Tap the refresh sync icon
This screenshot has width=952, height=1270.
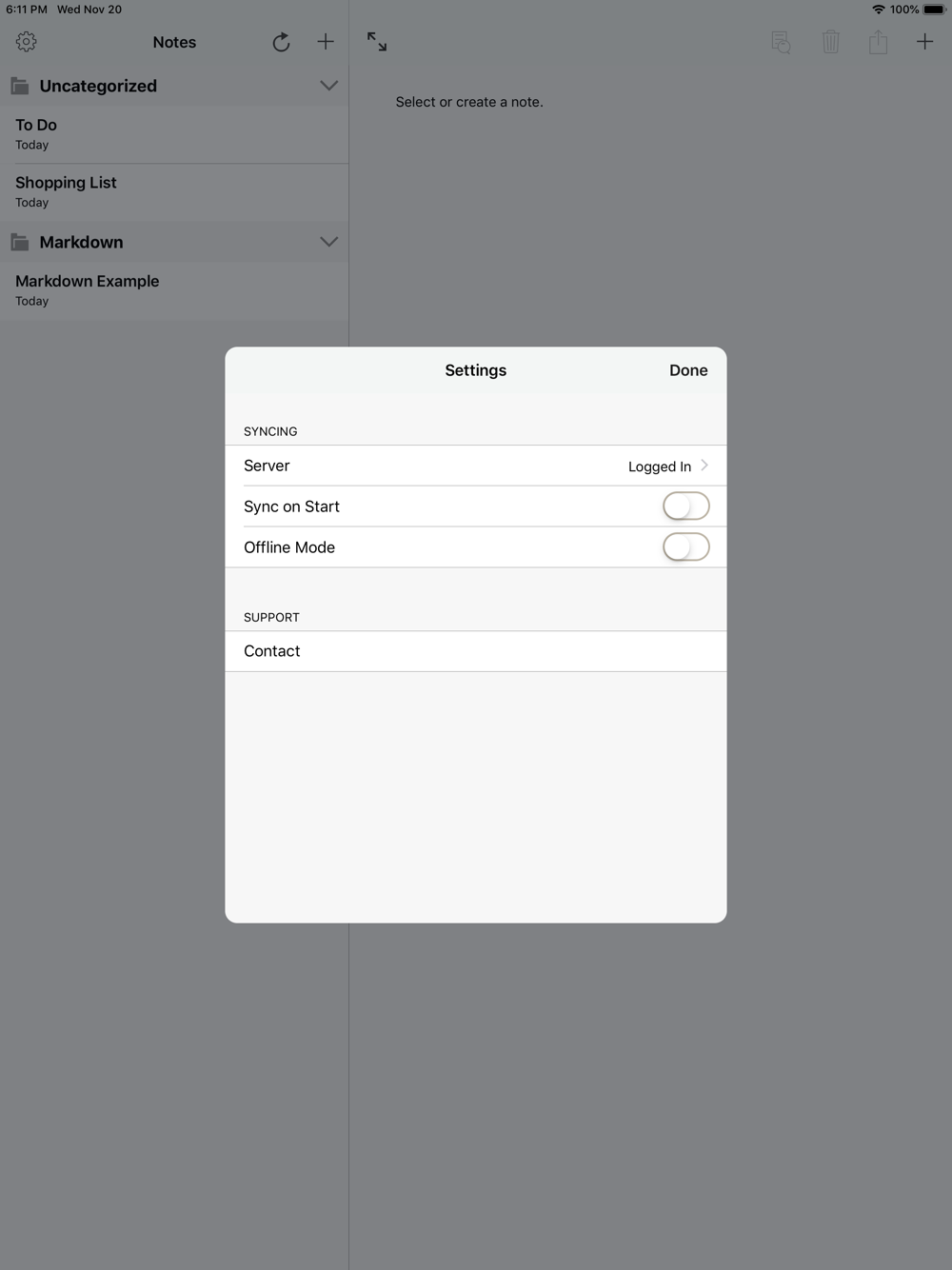[281, 42]
